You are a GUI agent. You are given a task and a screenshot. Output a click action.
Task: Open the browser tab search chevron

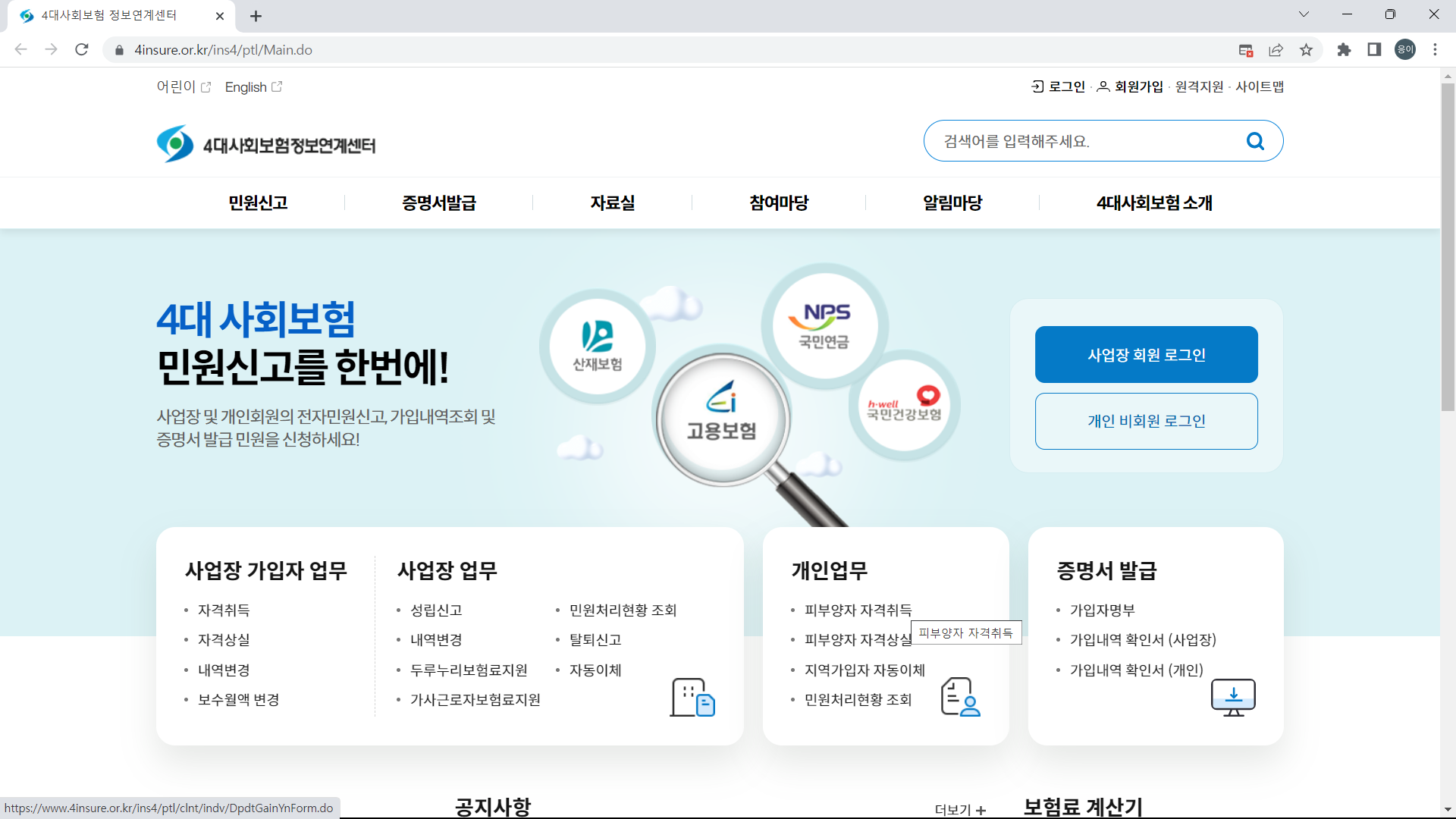[1304, 14]
